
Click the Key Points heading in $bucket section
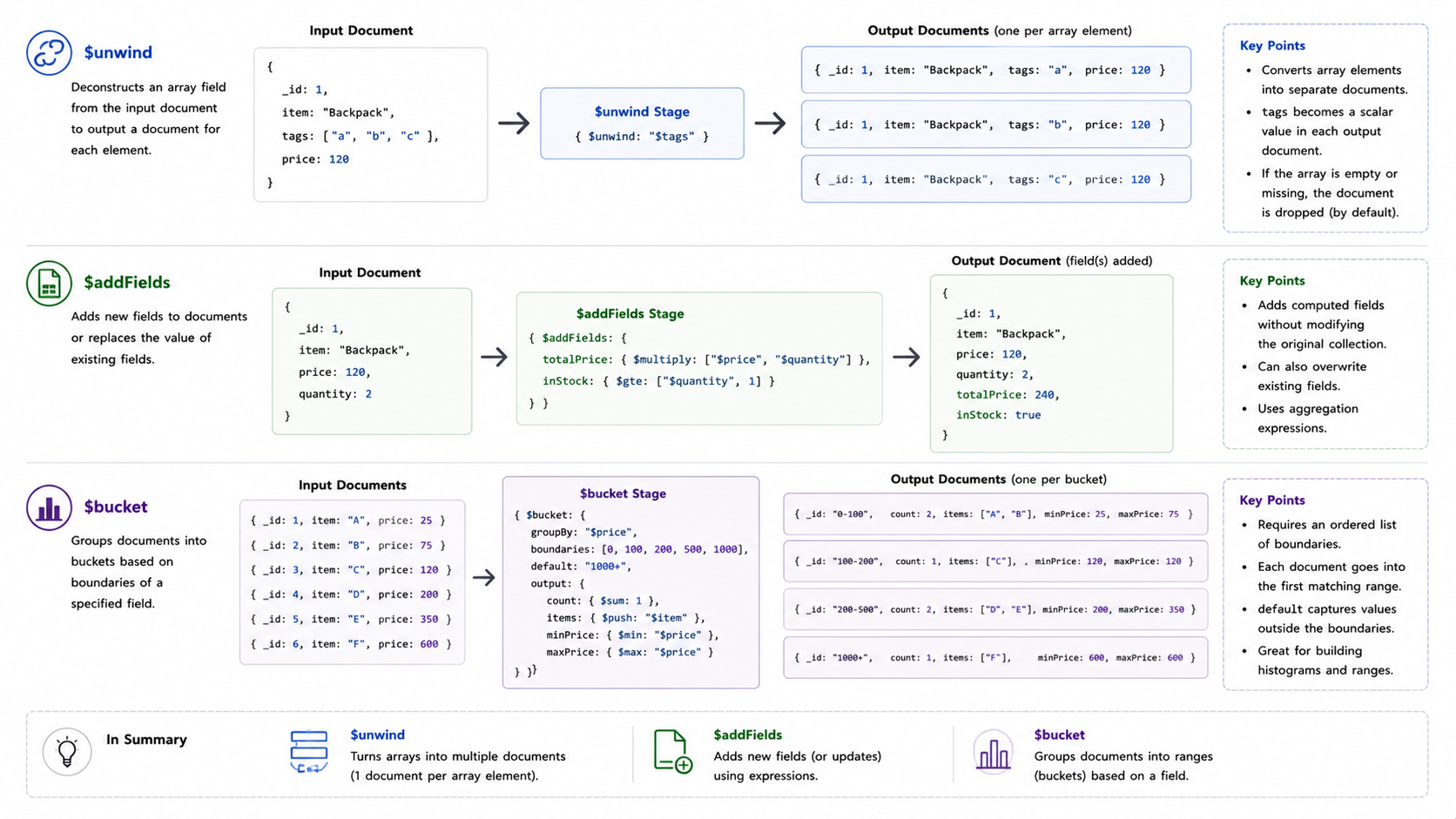(x=1272, y=500)
